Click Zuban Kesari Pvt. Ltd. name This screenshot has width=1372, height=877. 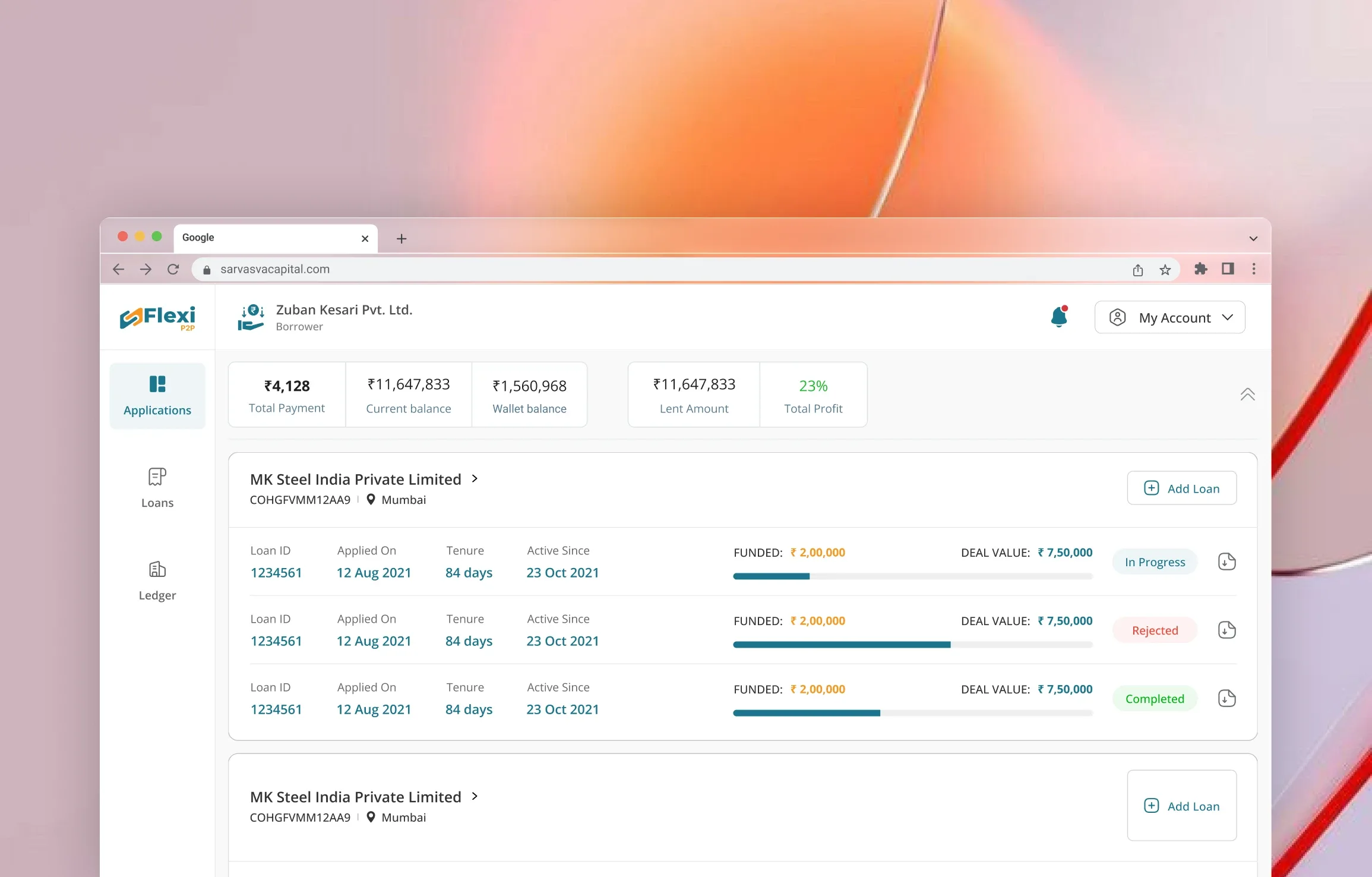coord(344,310)
